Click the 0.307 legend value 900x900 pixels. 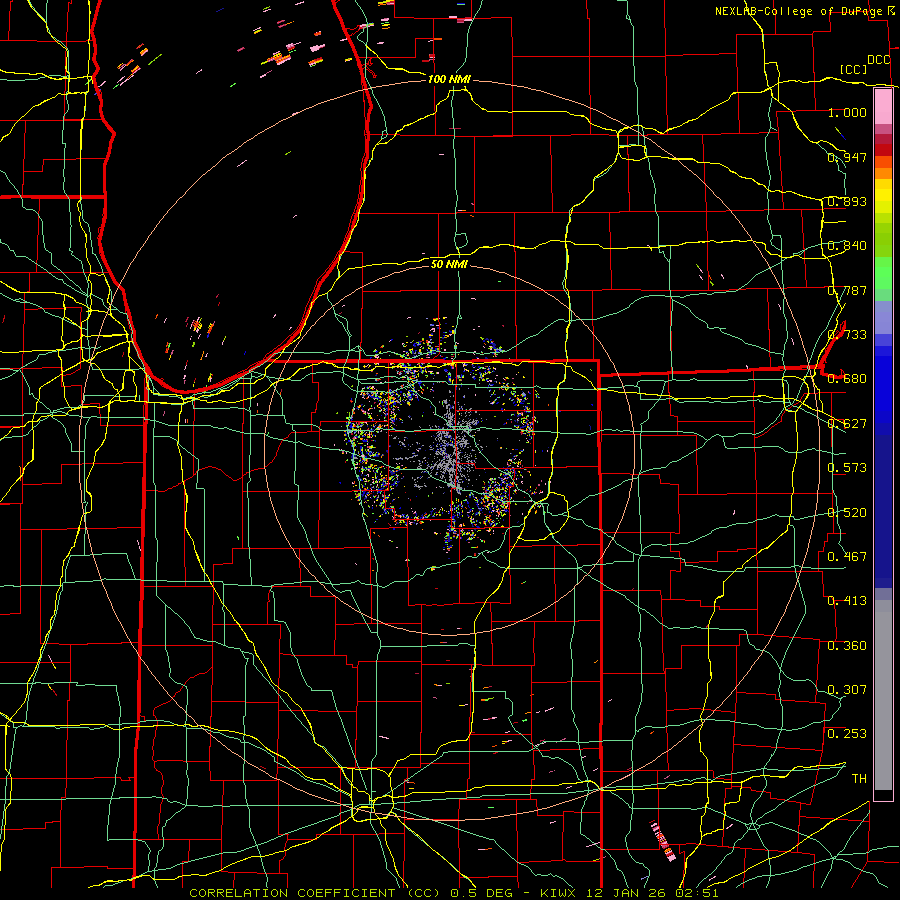(847, 689)
